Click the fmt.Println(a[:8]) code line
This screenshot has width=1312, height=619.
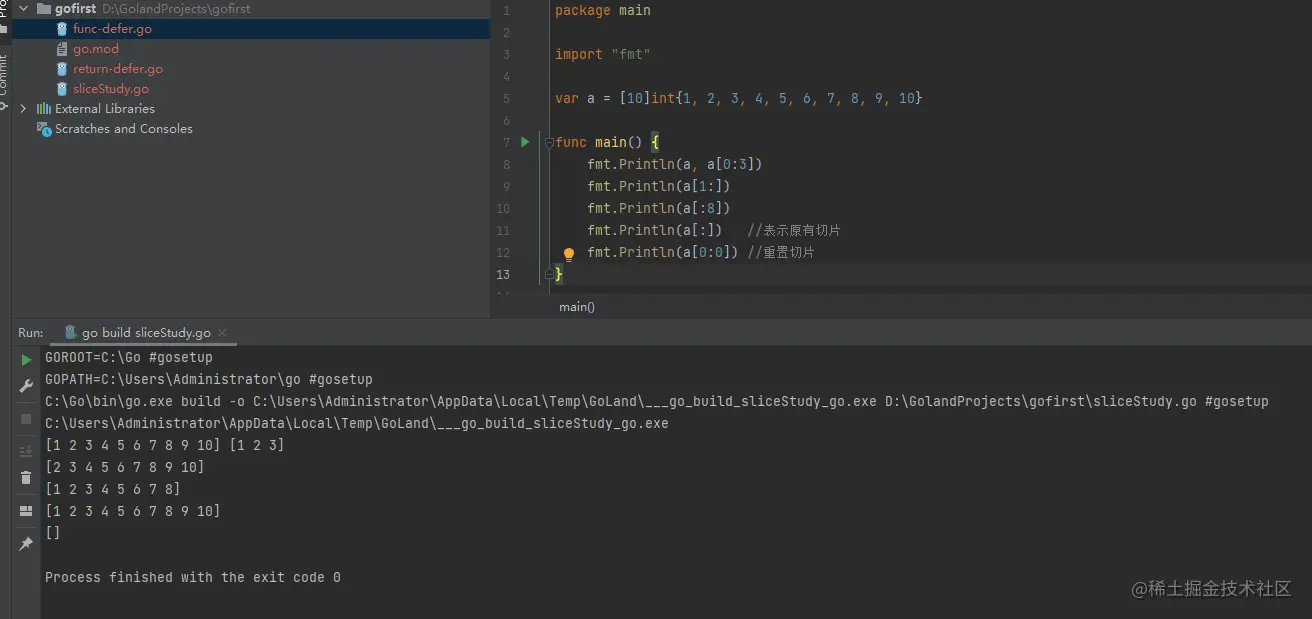coord(659,208)
